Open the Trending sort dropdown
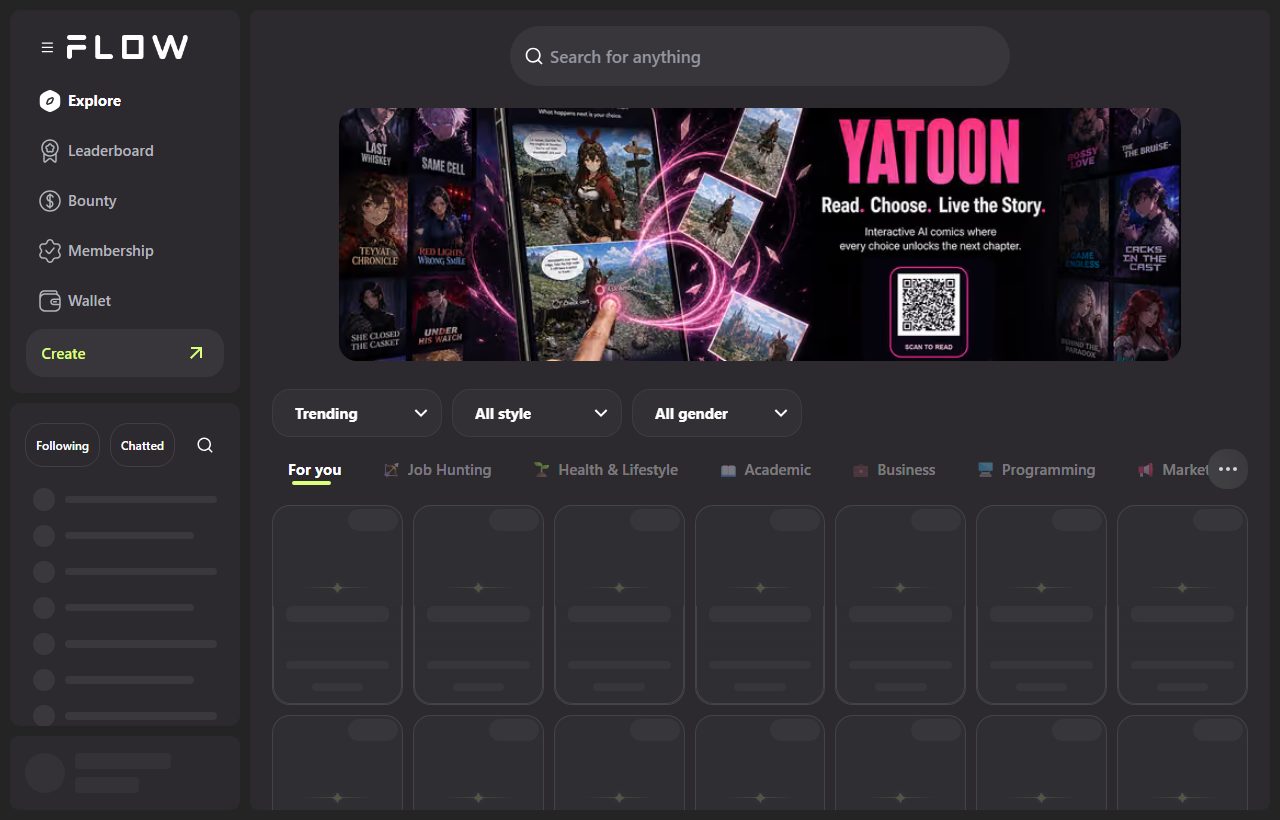 pos(357,413)
